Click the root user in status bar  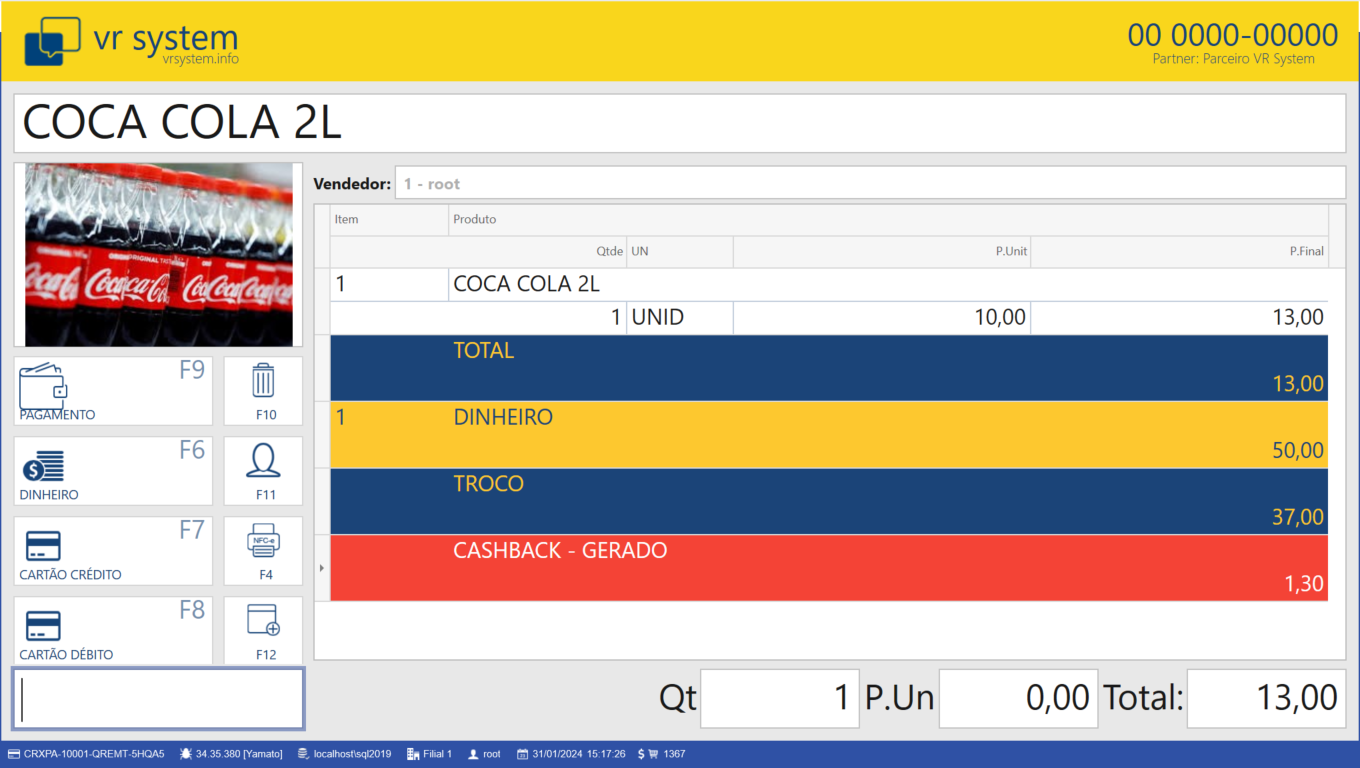click(484, 754)
